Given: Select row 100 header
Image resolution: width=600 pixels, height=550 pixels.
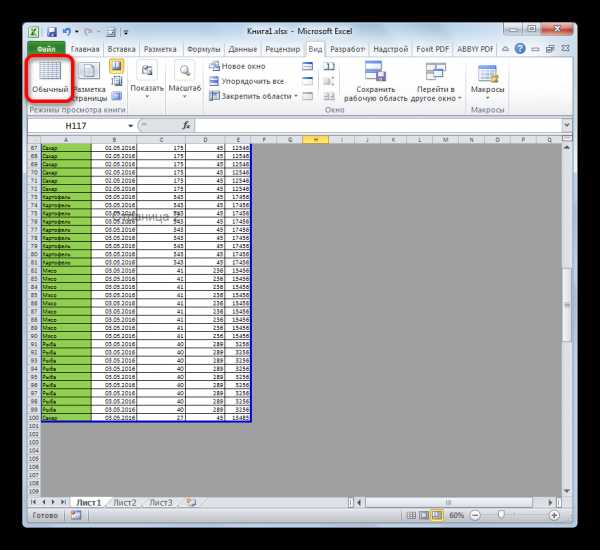Looking at the screenshot, I should coord(34,418).
